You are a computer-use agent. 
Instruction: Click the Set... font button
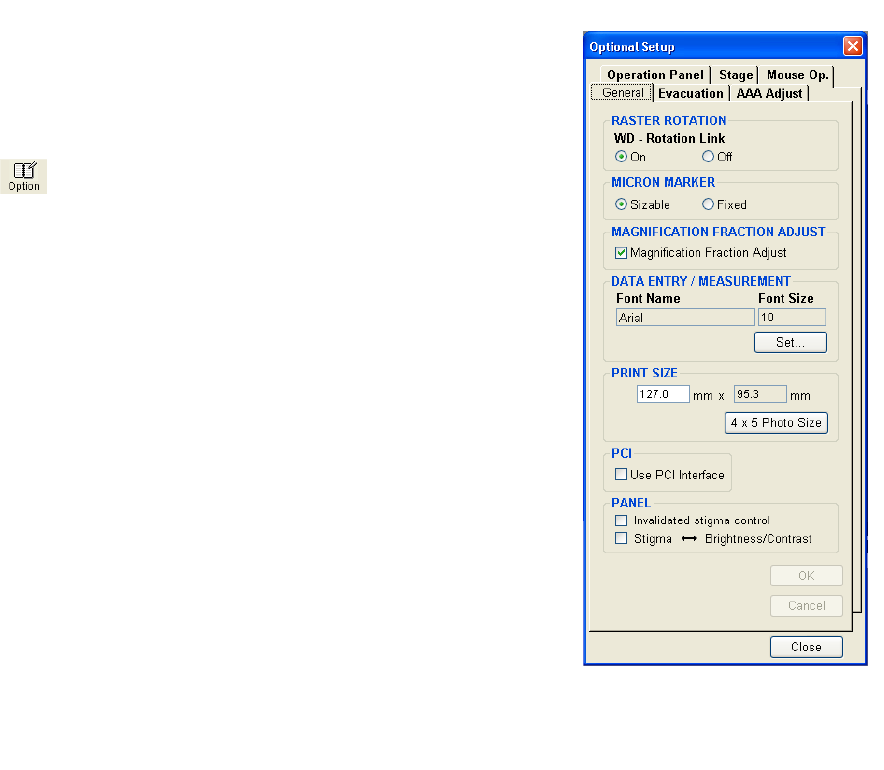790,343
